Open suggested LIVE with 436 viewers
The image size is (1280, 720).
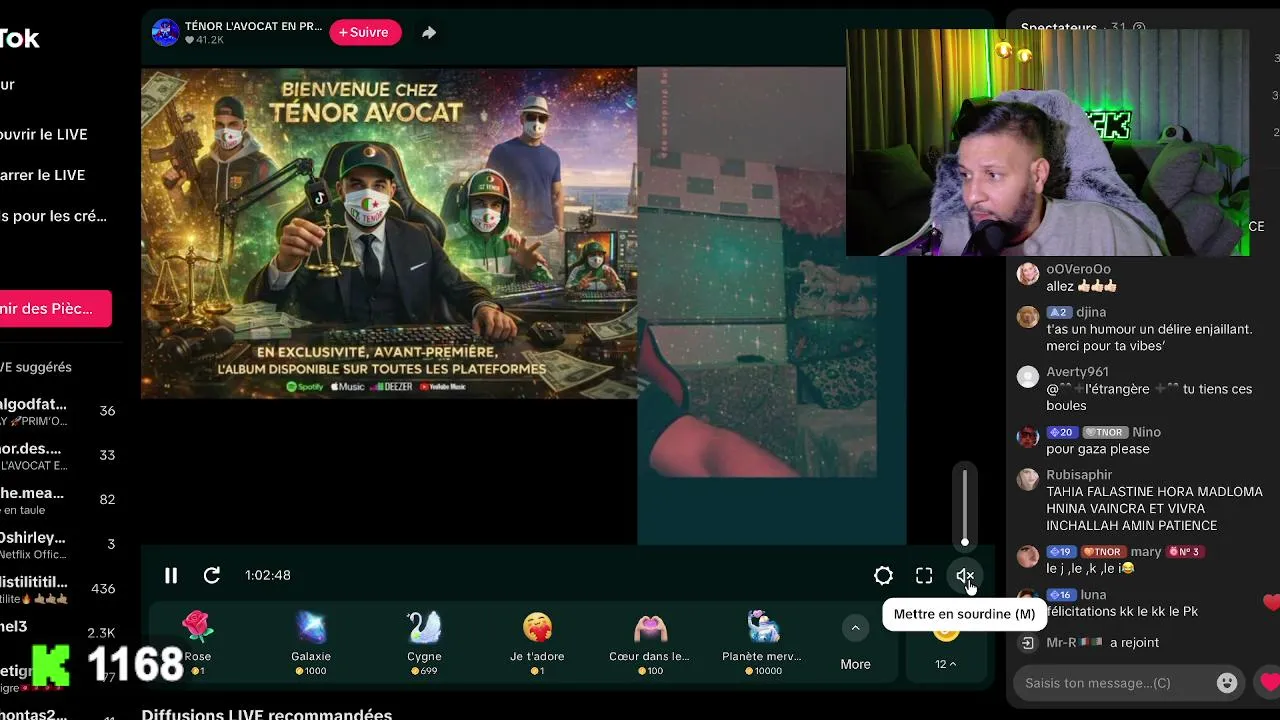[x=60, y=589]
